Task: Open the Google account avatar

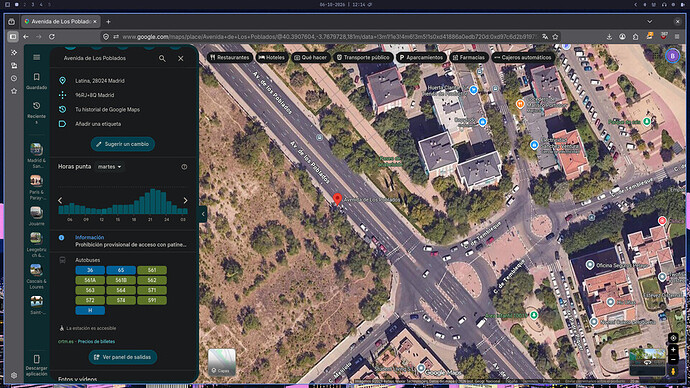Action: [672, 56]
